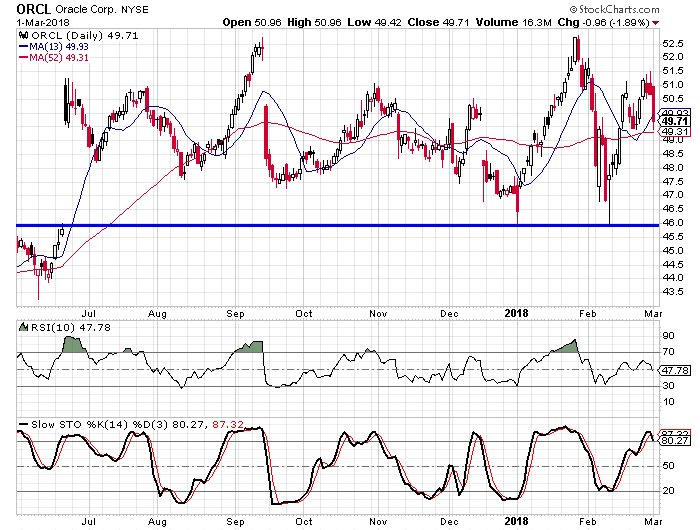Click the MA(13) 49.93 legend text
700x530 pixels.
pyautogui.click(x=59, y=46)
